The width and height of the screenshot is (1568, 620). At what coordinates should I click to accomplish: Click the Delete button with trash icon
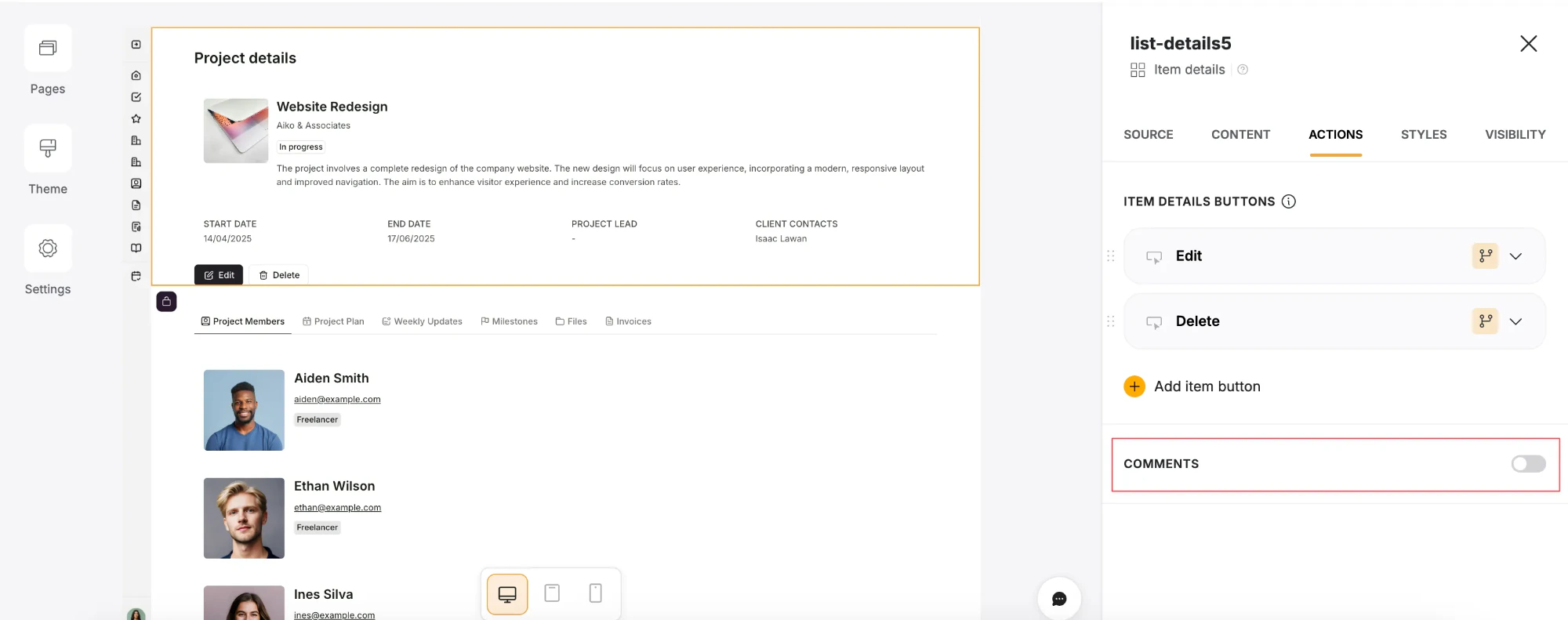pos(279,275)
